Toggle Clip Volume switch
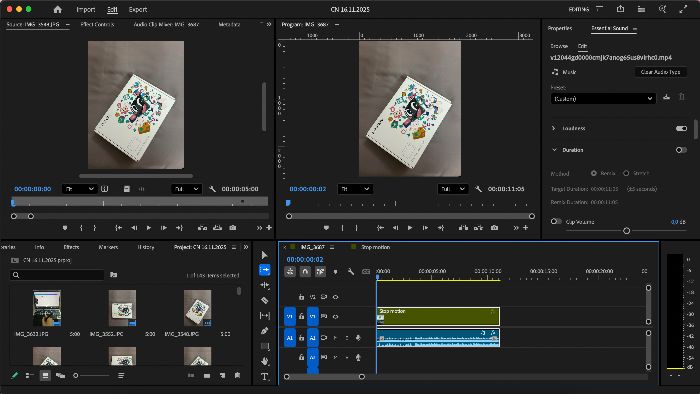Image resolution: width=700 pixels, height=394 pixels. tap(556, 221)
